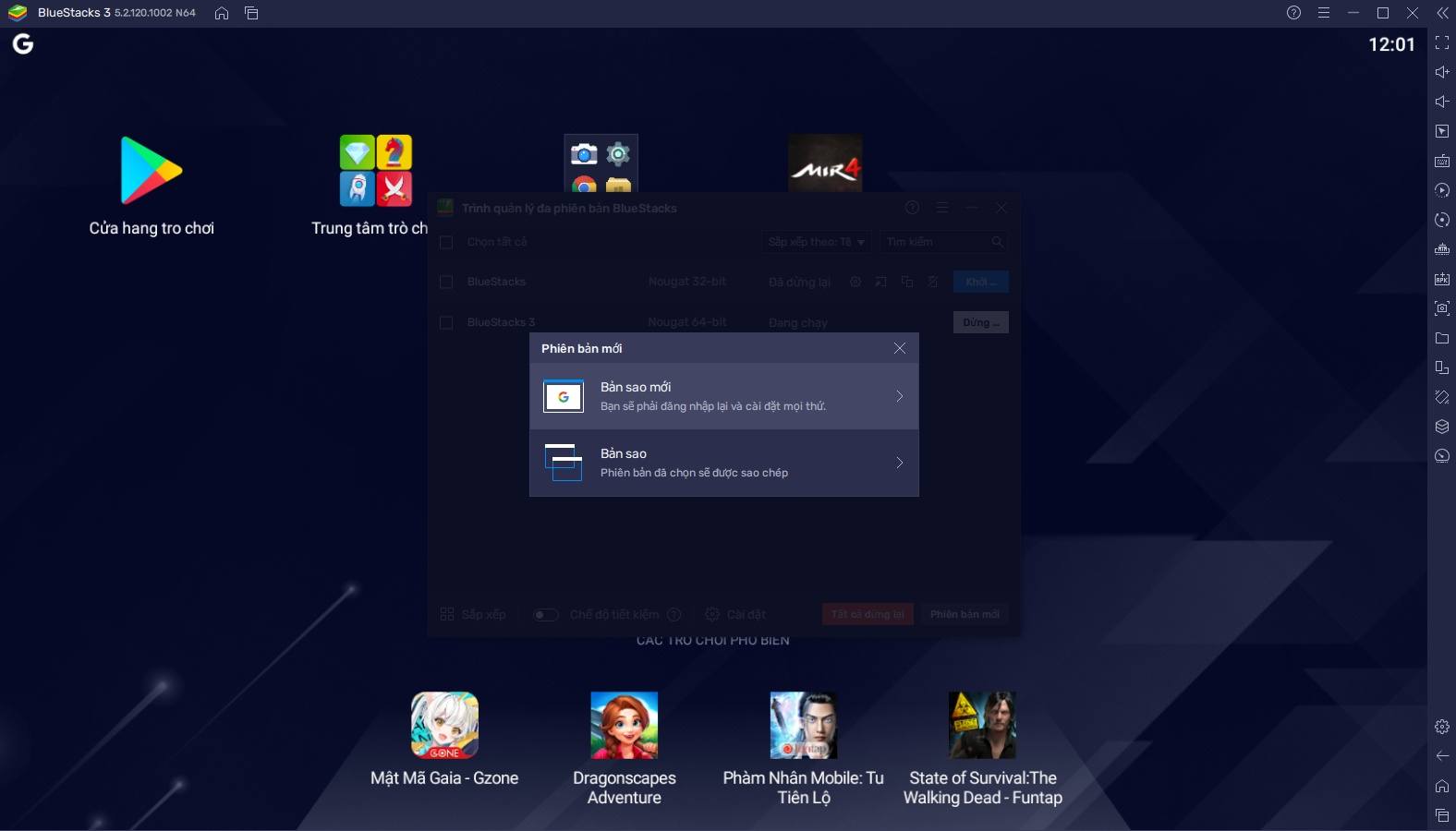Toggle mouse cursor lock in sidebar
The width and height of the screenshot is (1456, 831).
pos(1441,131)
